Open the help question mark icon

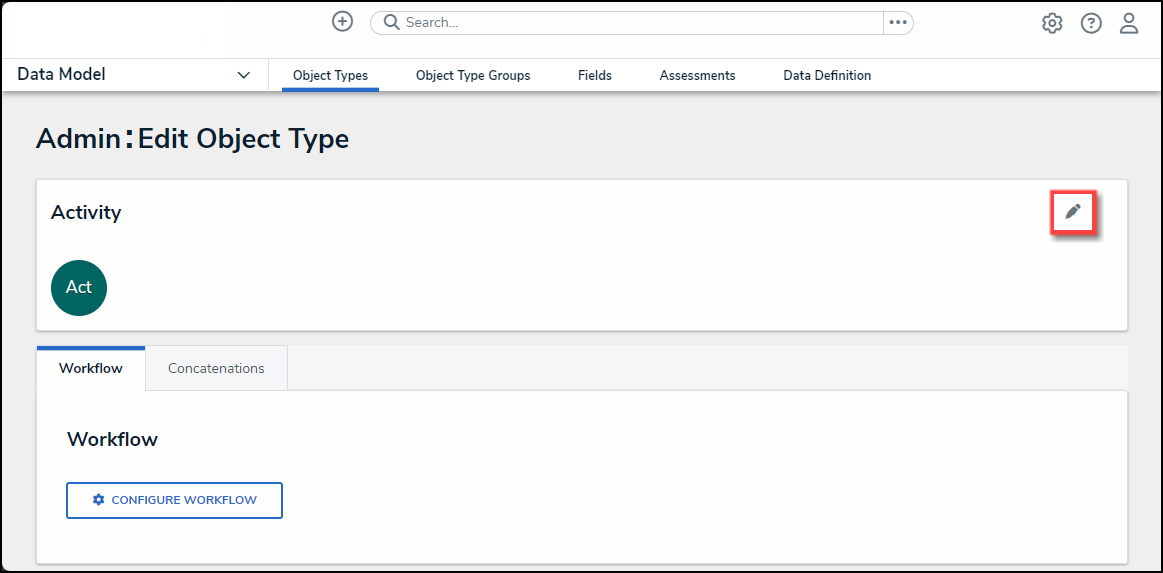tap(1091, 23)
